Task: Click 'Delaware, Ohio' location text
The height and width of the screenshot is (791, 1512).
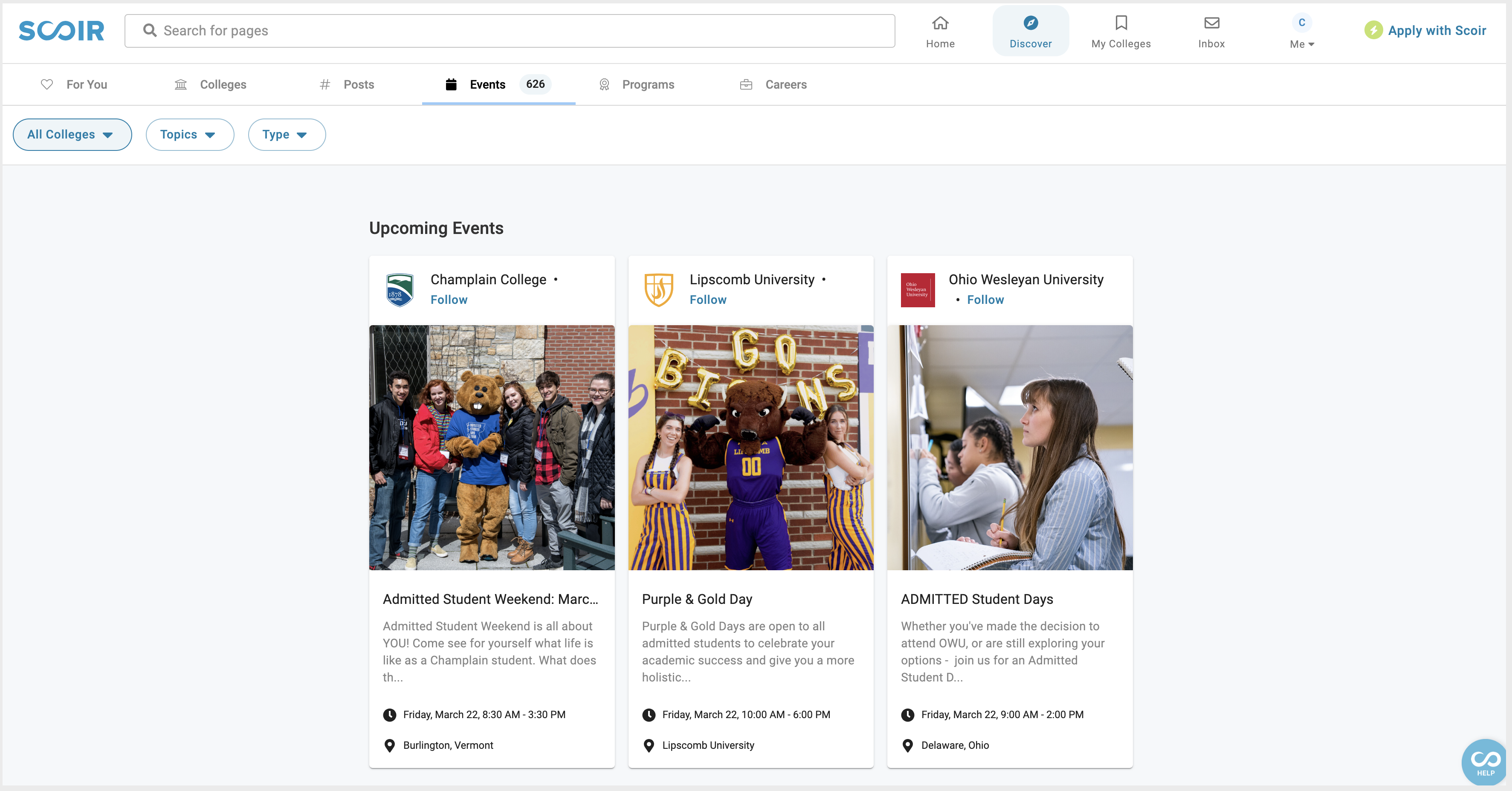Action: click(x=955, y=745)
